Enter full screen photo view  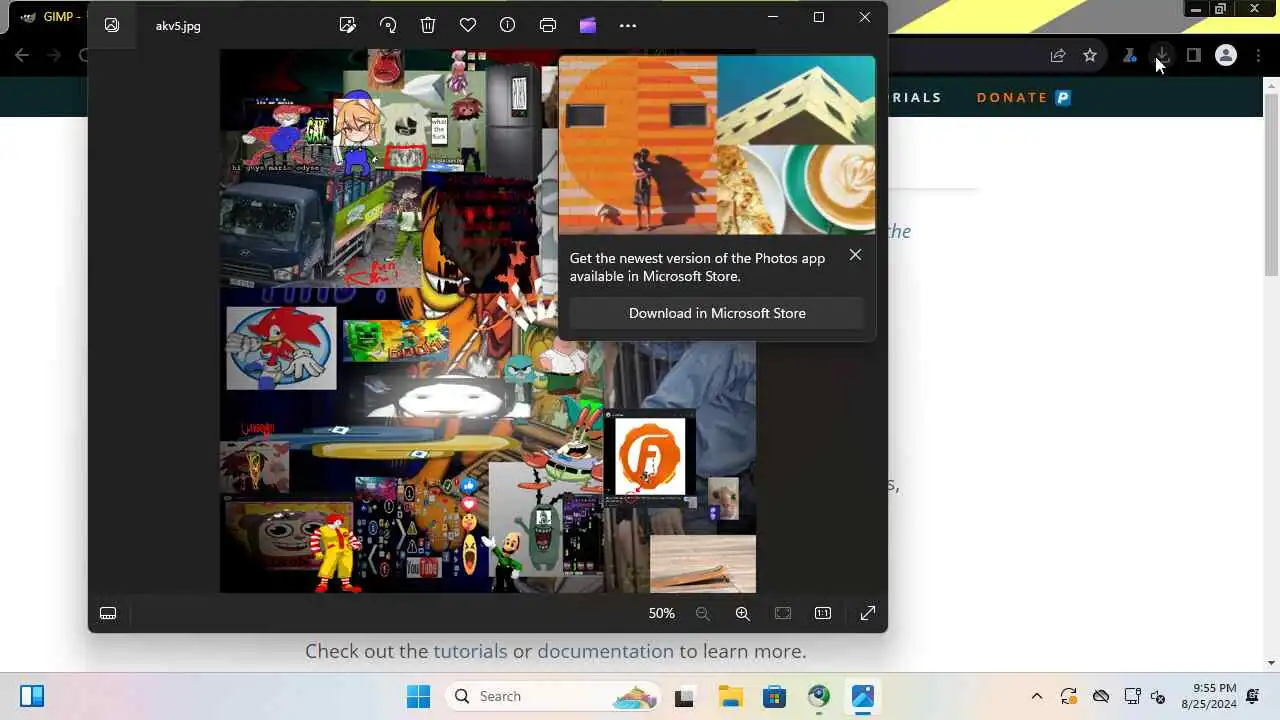(x=868, y=613)
